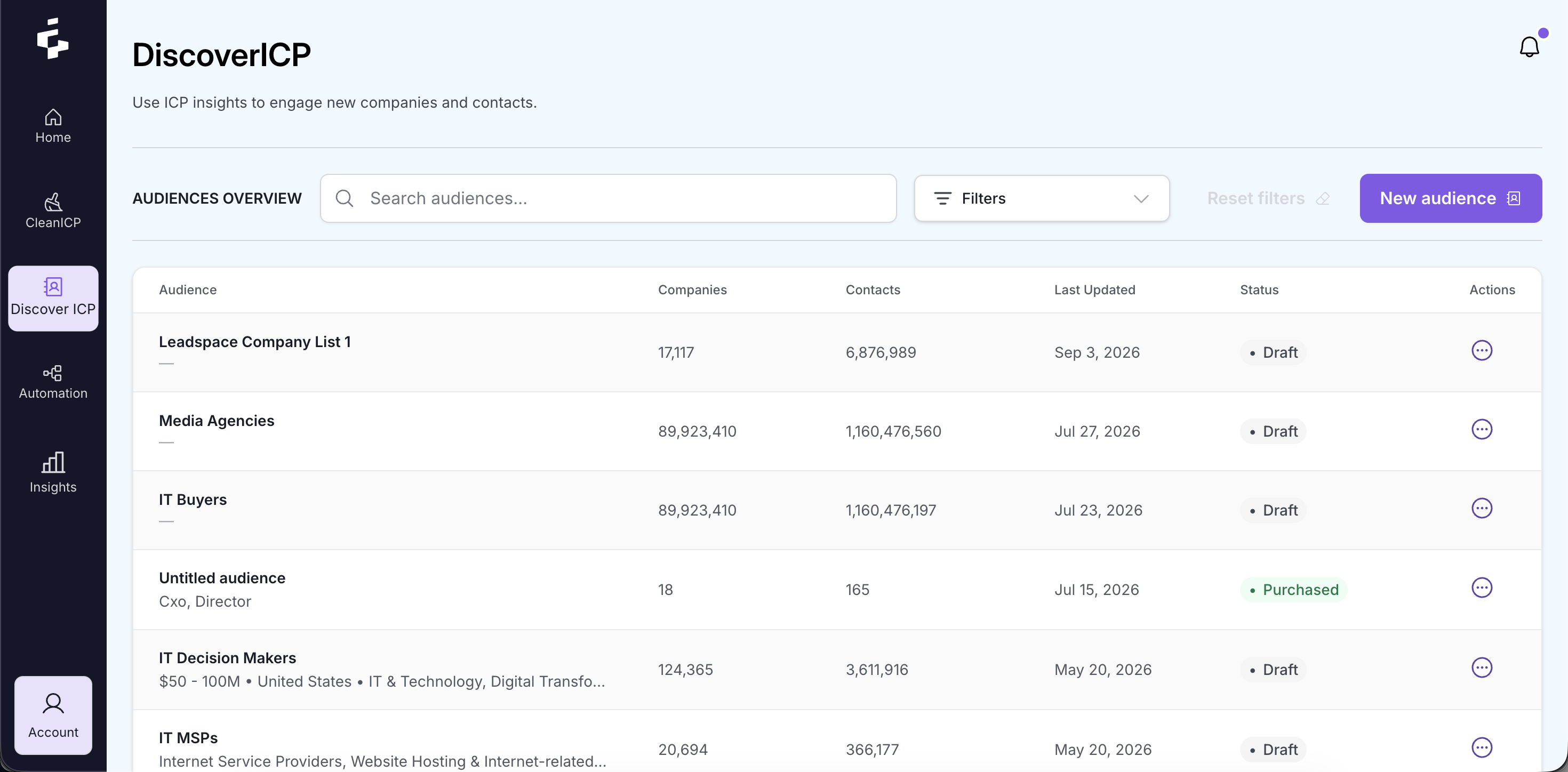Screen dimensions: 1568x772
Task: Open actions for Untitled audience row
Action: click(1482, 588)
